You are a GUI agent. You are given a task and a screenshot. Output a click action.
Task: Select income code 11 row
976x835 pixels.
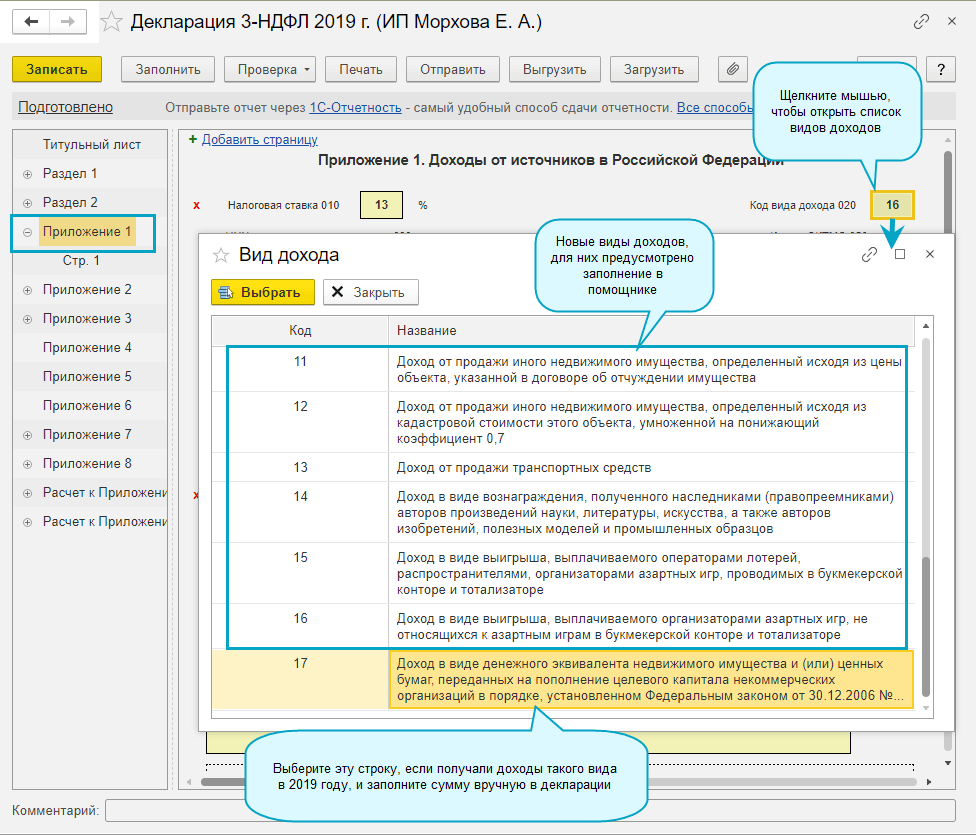[563, 369]
